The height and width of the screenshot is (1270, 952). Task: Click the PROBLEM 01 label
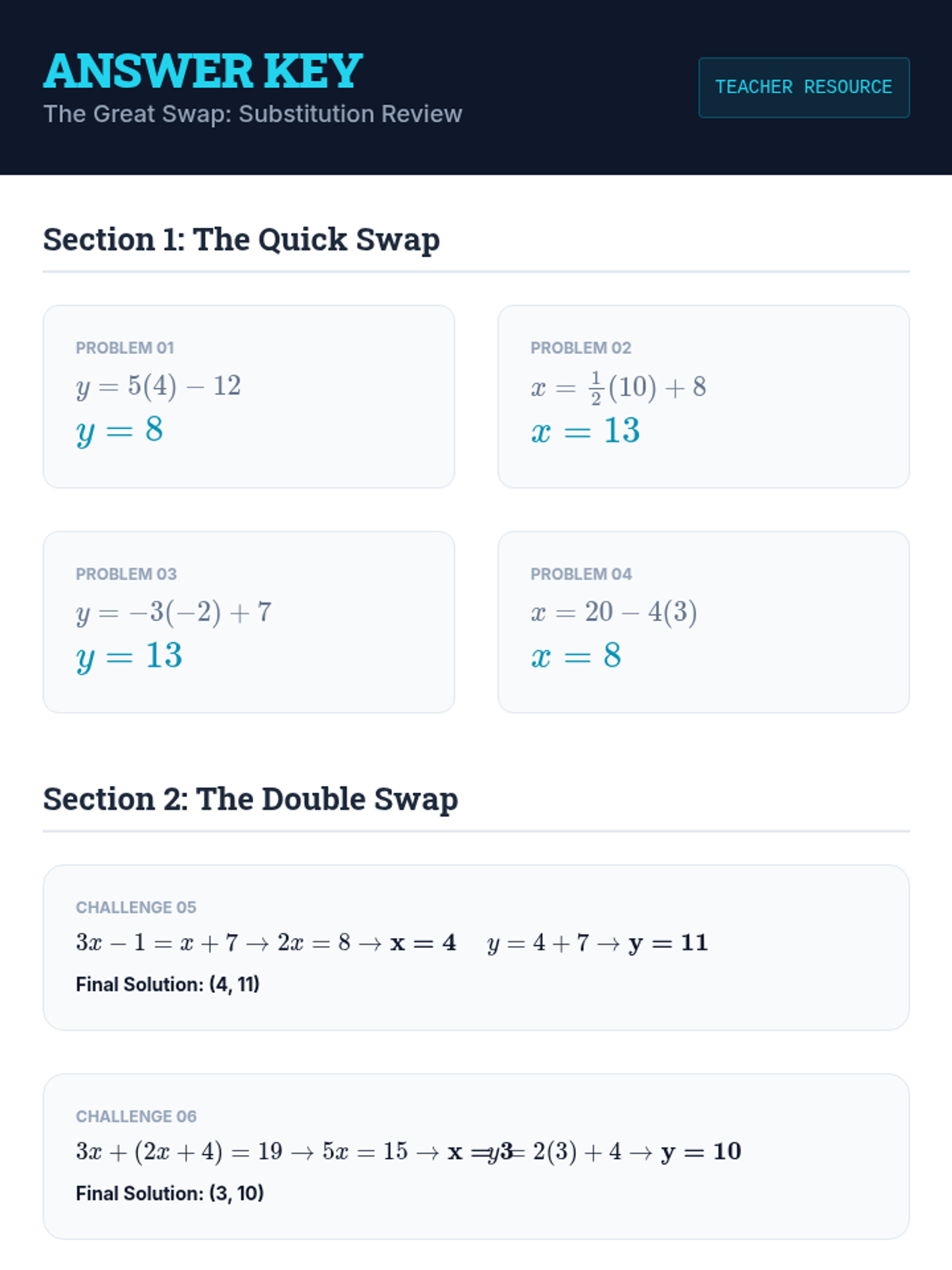pos(125,348)
